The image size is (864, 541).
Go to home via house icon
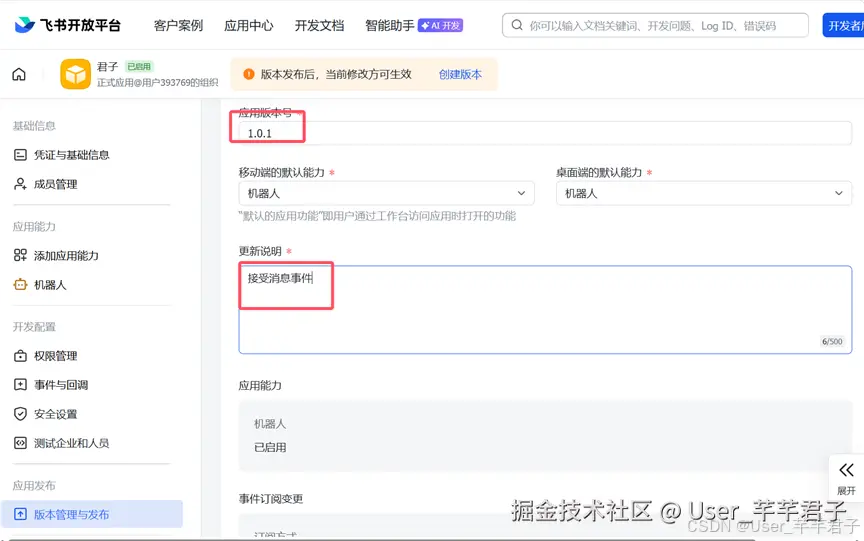tap(19, 74)
